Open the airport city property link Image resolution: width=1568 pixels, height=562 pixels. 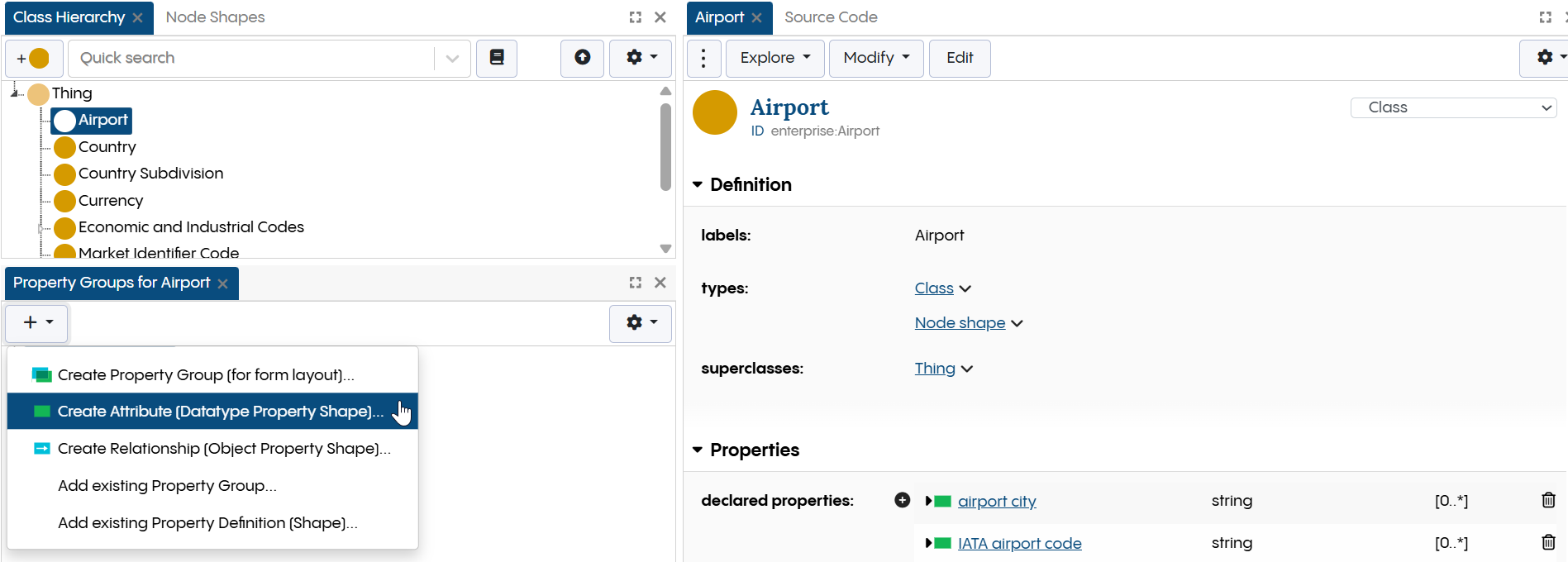[x=997, y=501]
